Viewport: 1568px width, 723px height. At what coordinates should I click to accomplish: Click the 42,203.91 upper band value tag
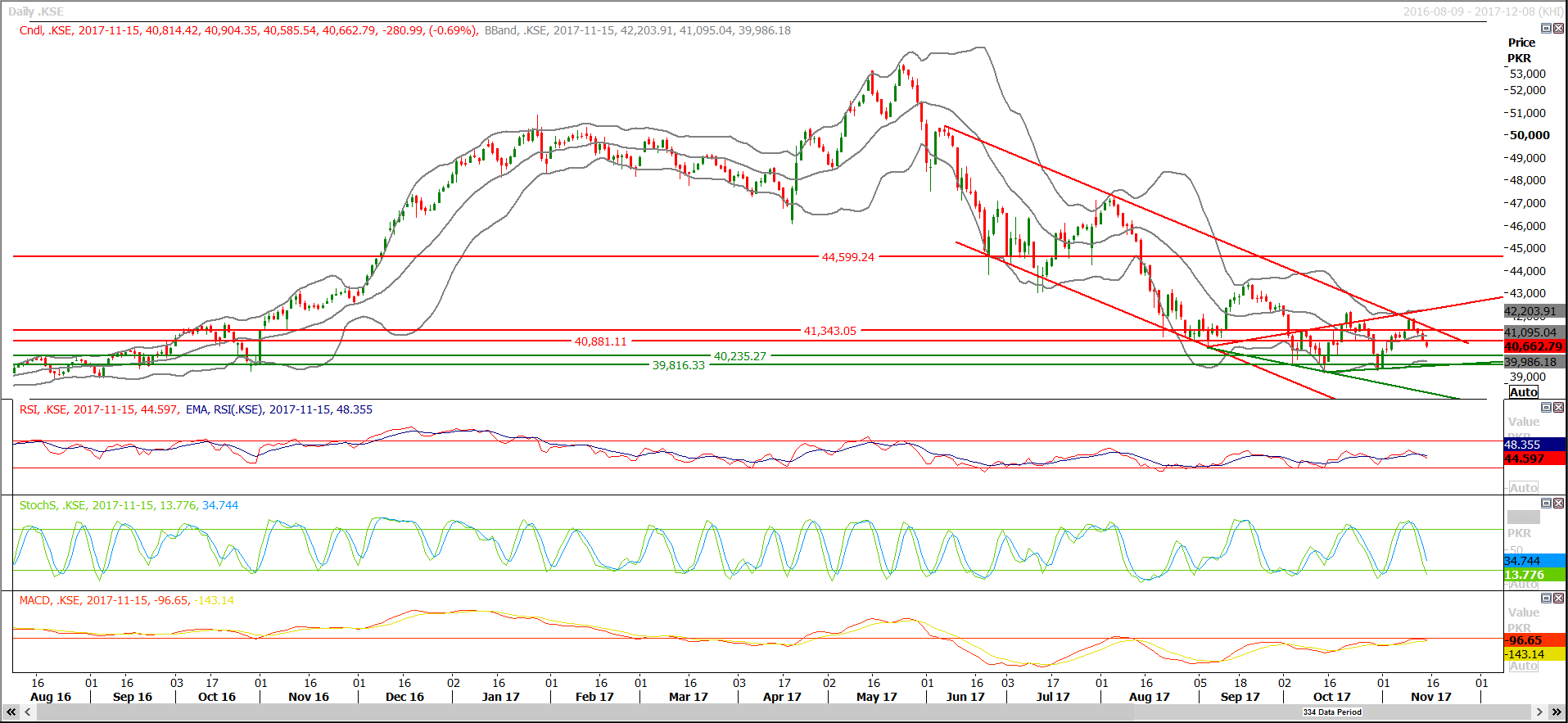(1534, 311)
